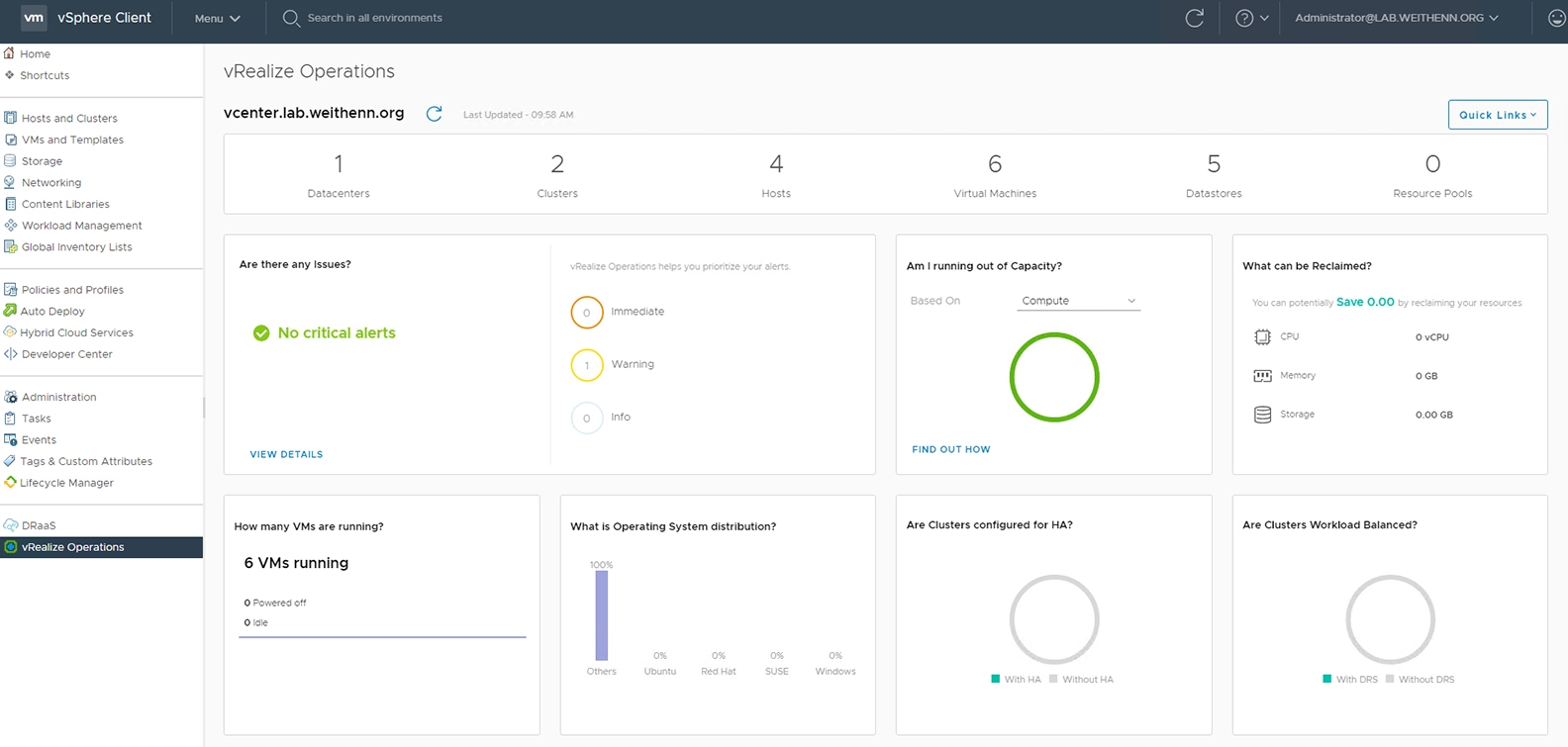1568x747 pixels.
Task: Click the smiley feedback icon
Action: point(1556,18)
